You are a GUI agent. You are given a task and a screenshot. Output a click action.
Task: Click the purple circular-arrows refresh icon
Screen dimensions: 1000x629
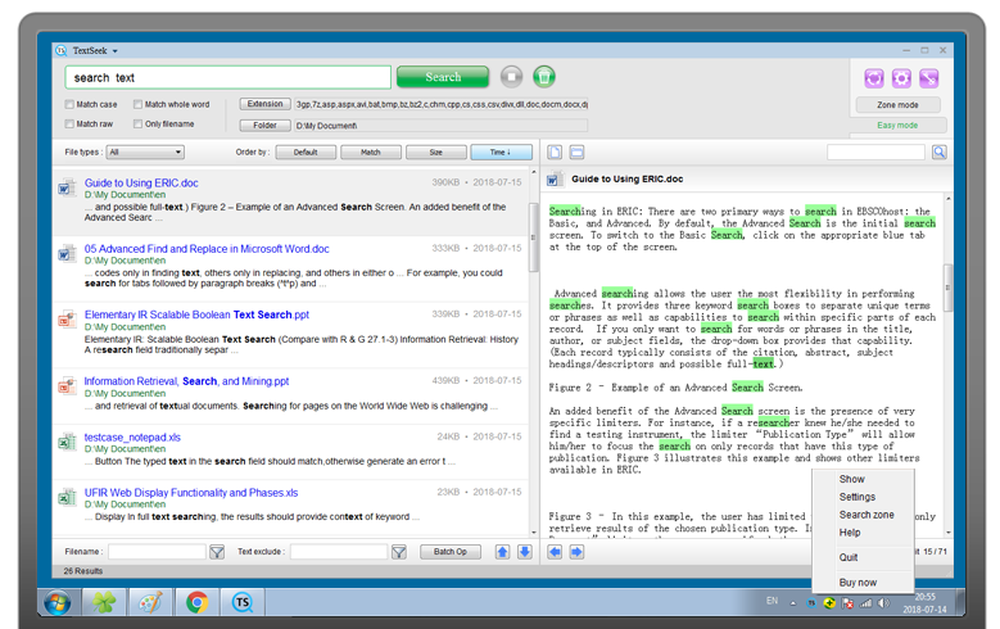[x=874, y=78]
